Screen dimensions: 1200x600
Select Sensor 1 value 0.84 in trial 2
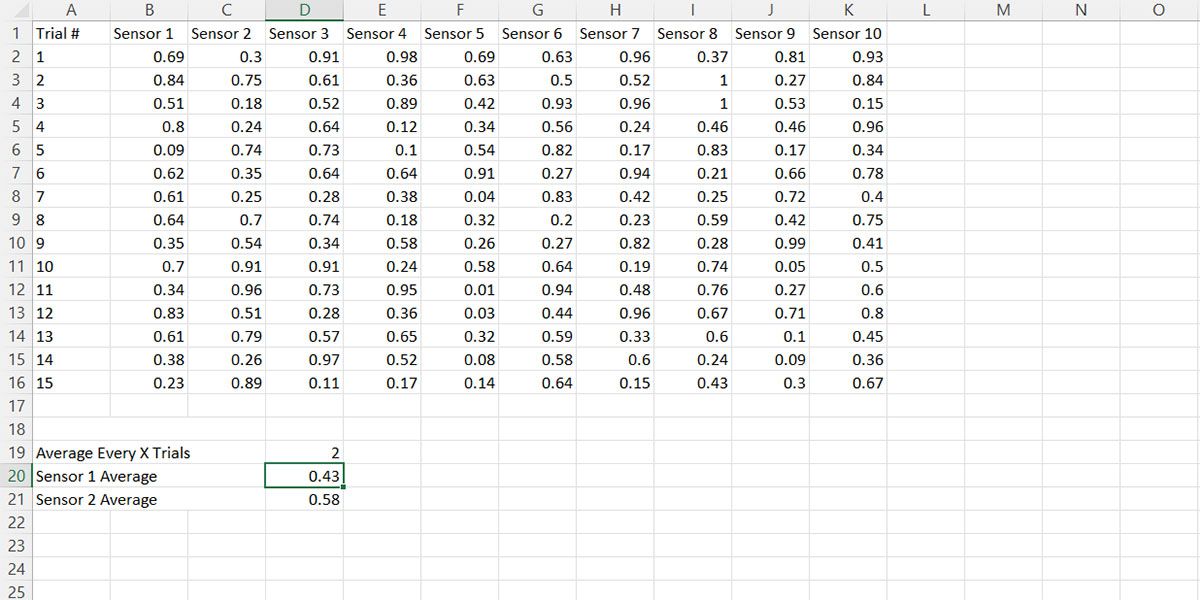tap(149, 80)
